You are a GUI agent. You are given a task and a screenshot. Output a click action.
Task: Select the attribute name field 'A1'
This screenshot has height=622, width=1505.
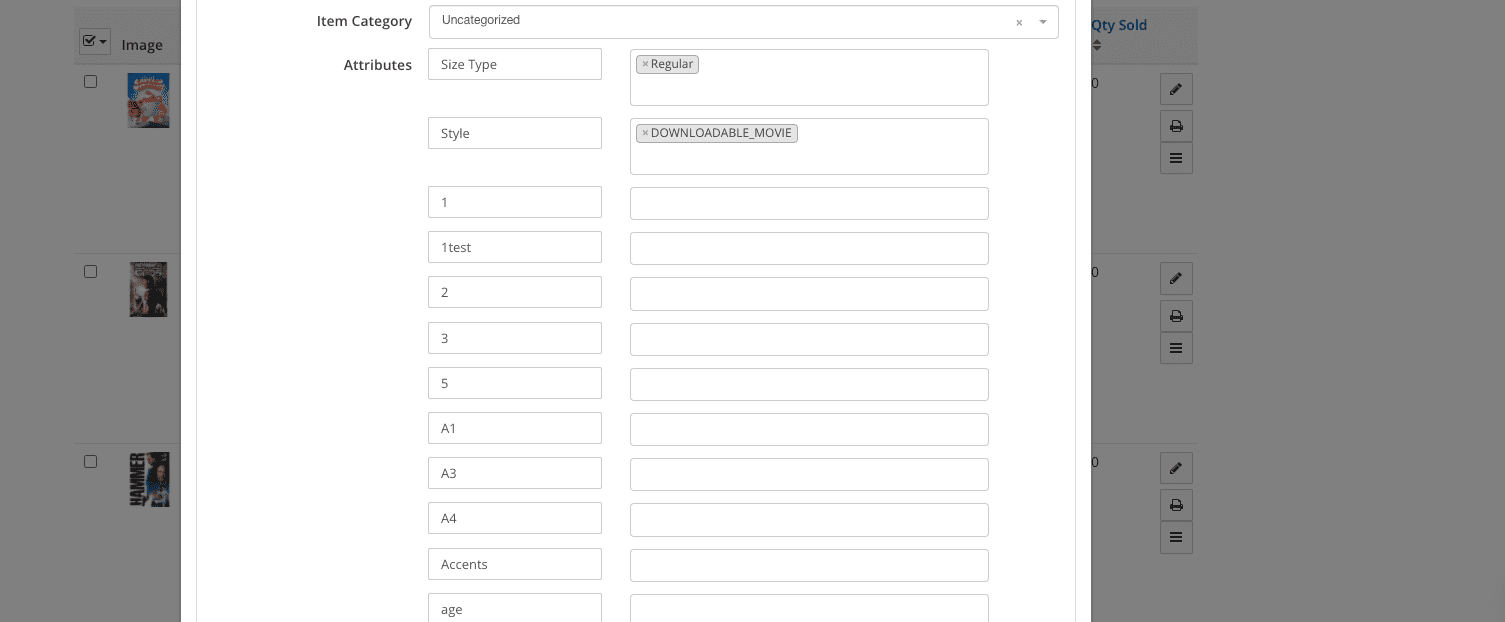pos(515,428)
